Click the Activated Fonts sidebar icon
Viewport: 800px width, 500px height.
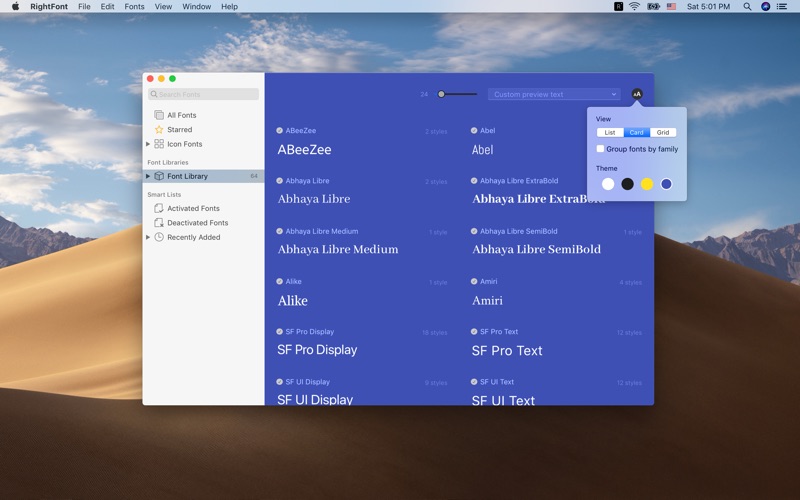pyautogui.click(x=159, y=208)
